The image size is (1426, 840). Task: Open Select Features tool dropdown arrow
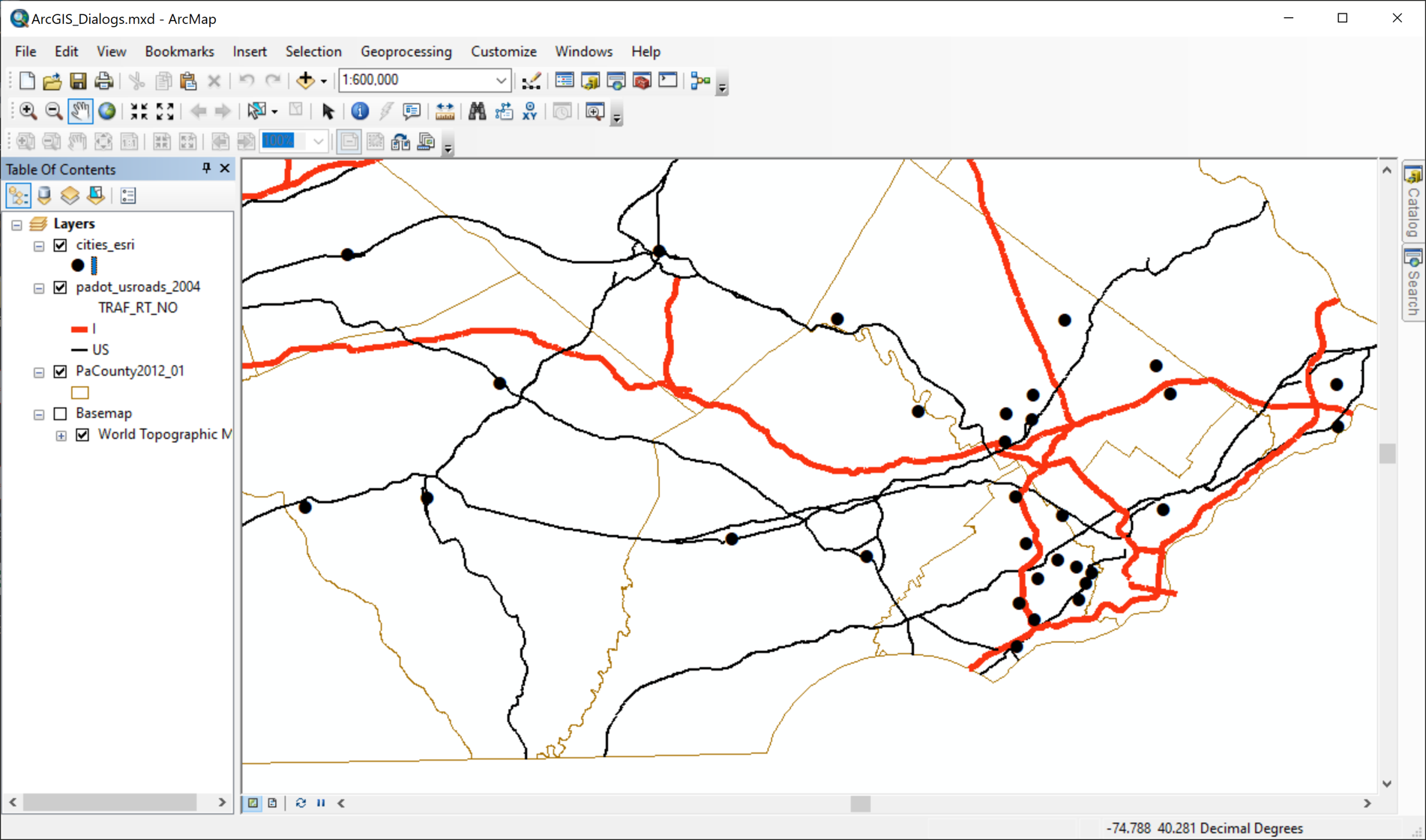tap(274, 112)
